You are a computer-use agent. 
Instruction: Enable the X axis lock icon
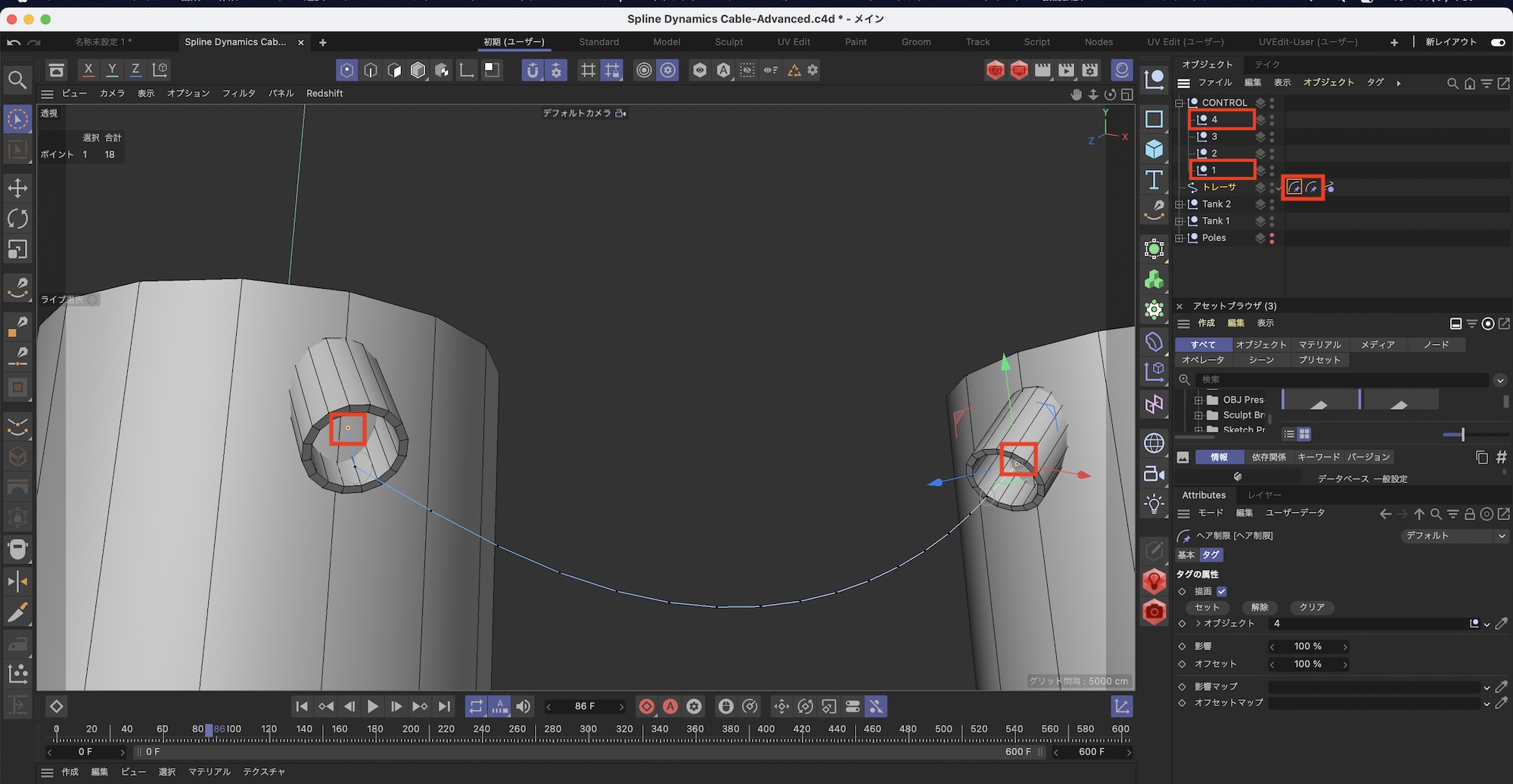coord(89,70)
